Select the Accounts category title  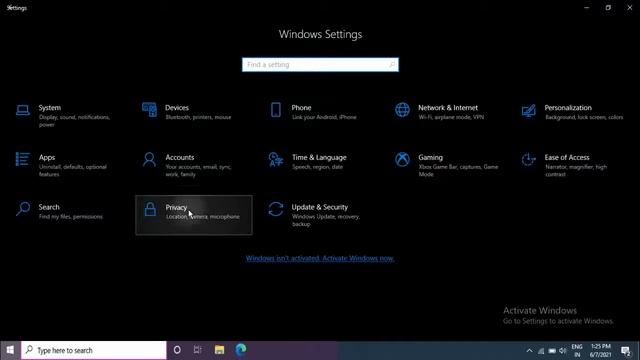[180, 158]
